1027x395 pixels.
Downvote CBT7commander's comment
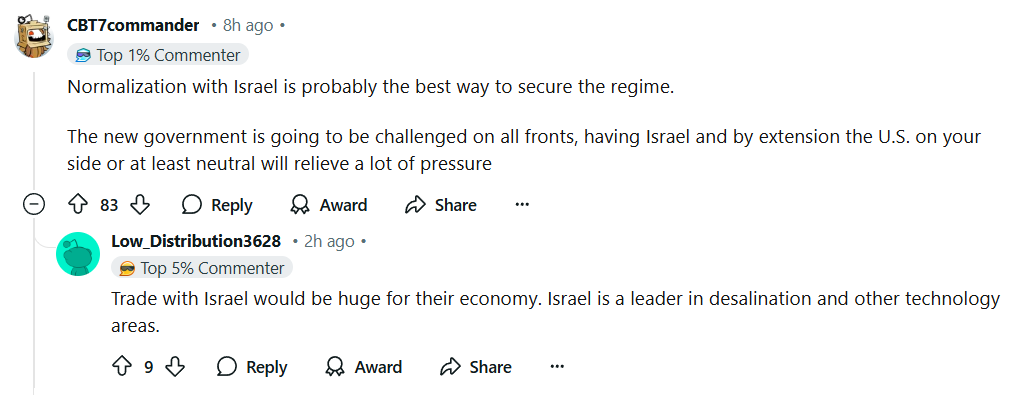click(140, 205)
